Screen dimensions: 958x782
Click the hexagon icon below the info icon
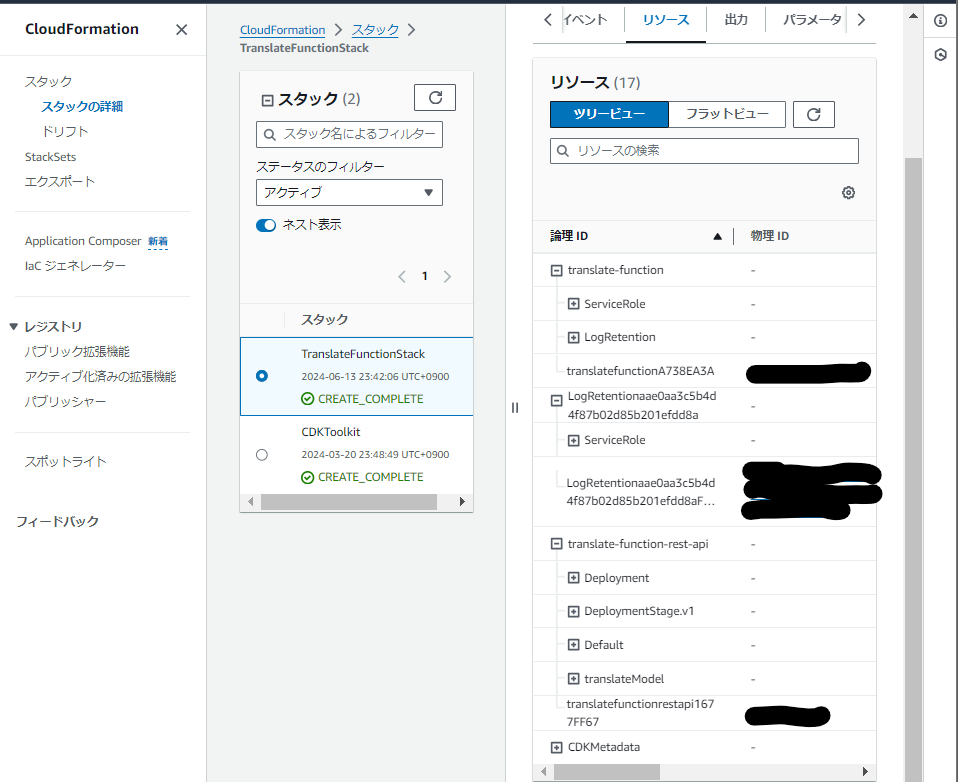click(940, 55)
